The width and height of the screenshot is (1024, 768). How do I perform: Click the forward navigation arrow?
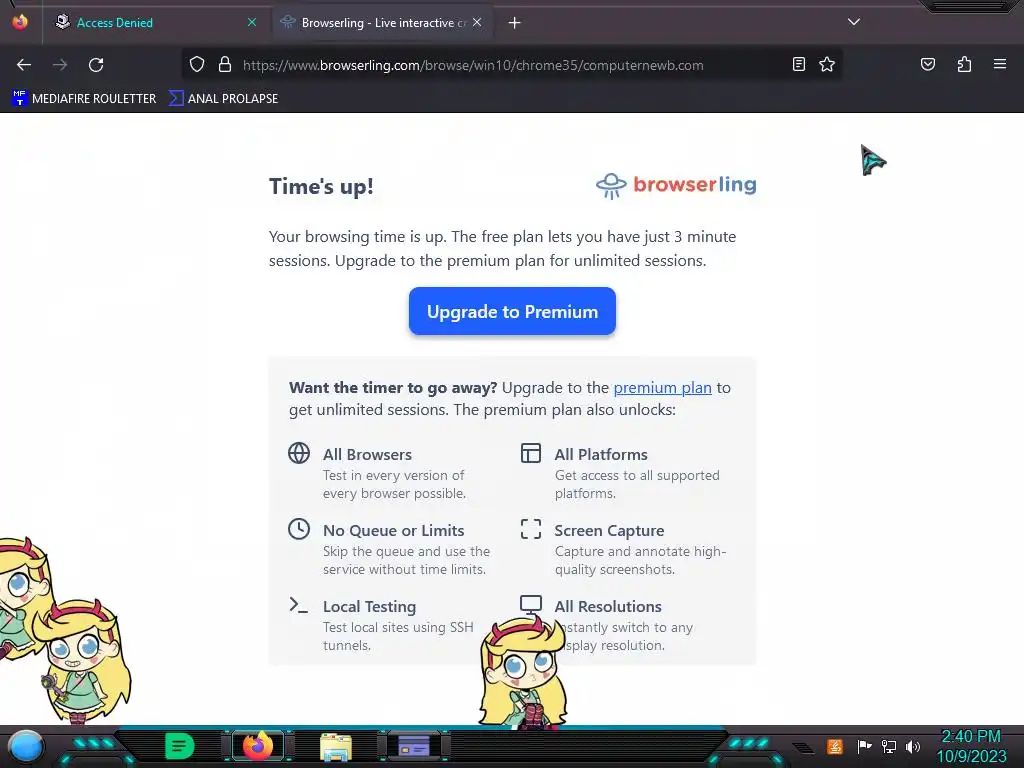point(60,65)
